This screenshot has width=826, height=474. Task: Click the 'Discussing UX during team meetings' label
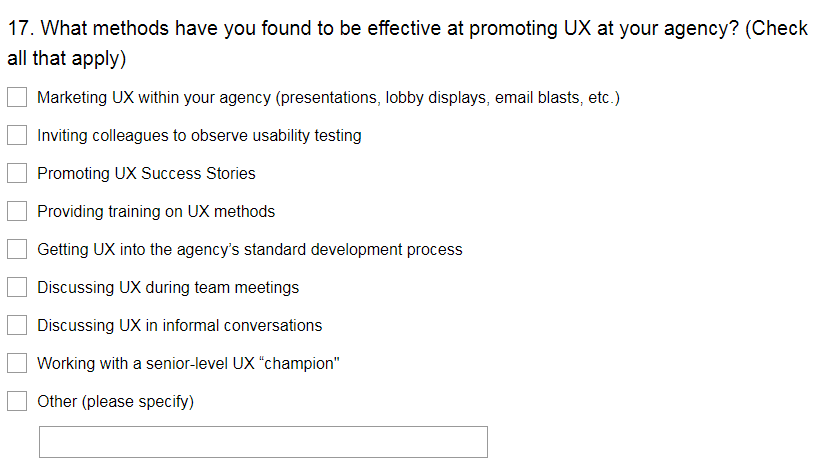[168, 287]
